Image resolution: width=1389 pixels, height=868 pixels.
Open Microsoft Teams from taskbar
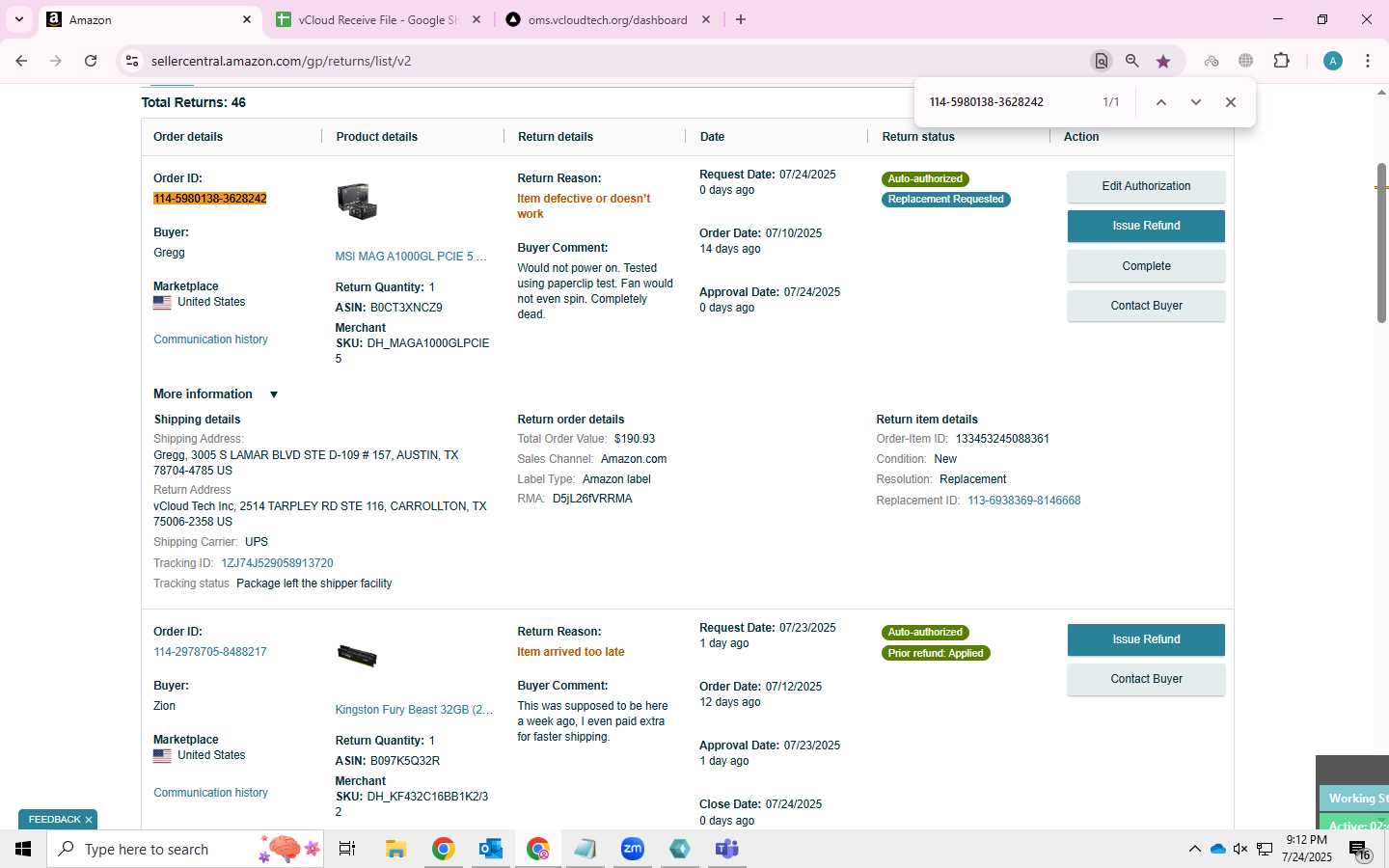click(726, 849)
